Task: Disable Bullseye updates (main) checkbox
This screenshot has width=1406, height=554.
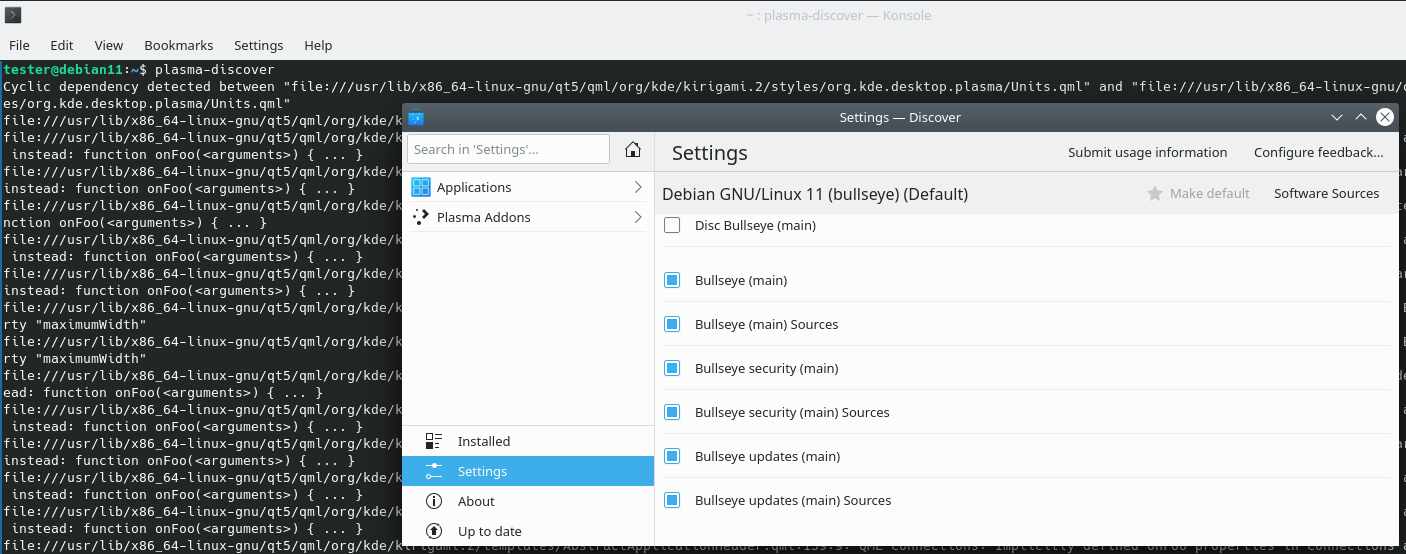Action: [x=672, y=456]
